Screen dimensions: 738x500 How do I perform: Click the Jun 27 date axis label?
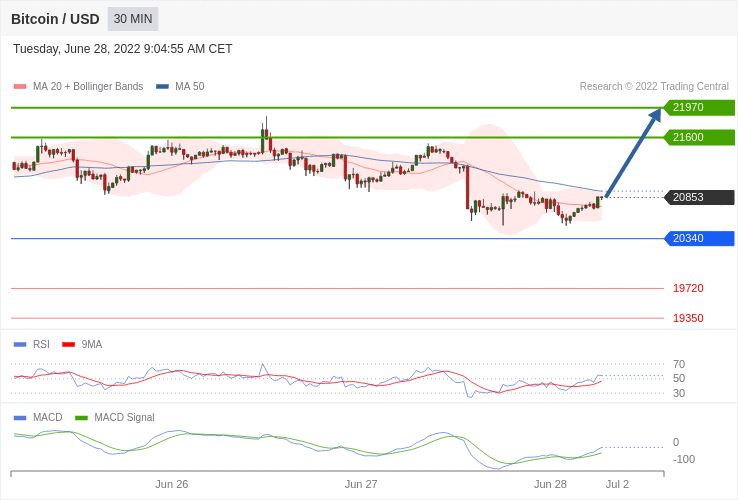pyautogui.click(x=361, y=484)
